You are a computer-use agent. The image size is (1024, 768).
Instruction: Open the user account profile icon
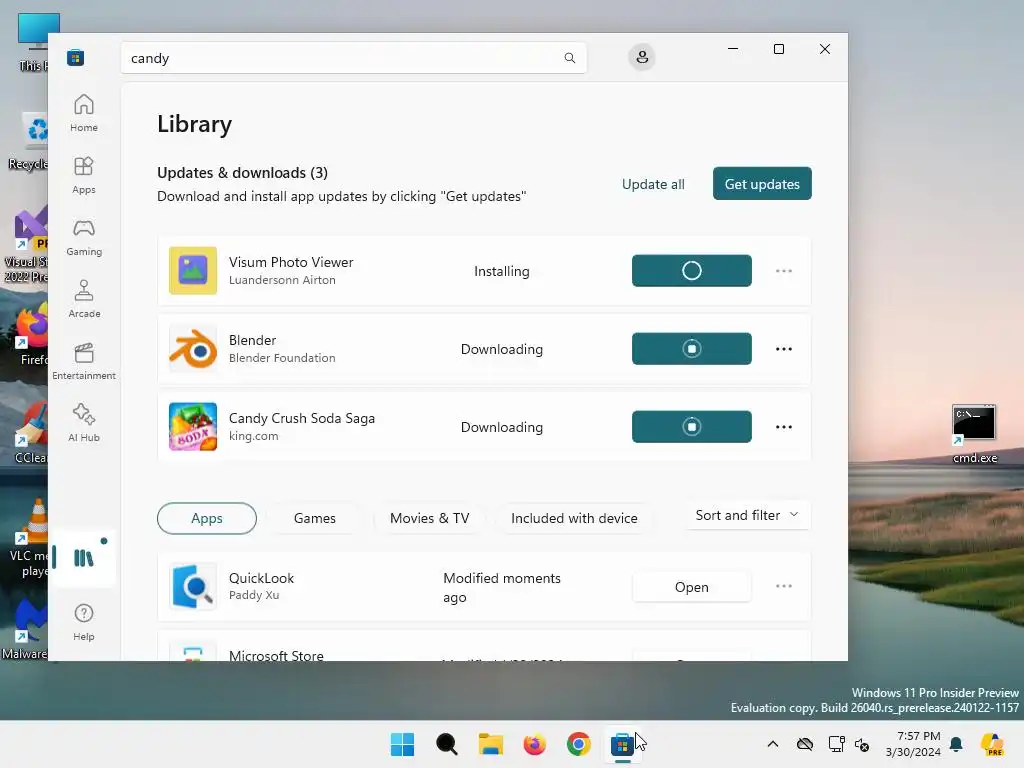(x=642, y=57)
